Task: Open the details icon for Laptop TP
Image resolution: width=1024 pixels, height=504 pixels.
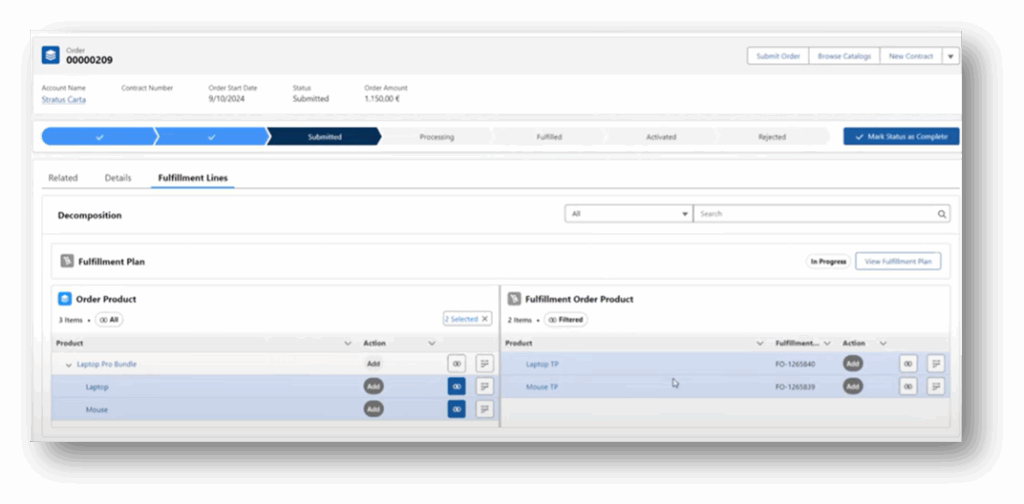Action: pyautogui.click(x=936, y=363)
